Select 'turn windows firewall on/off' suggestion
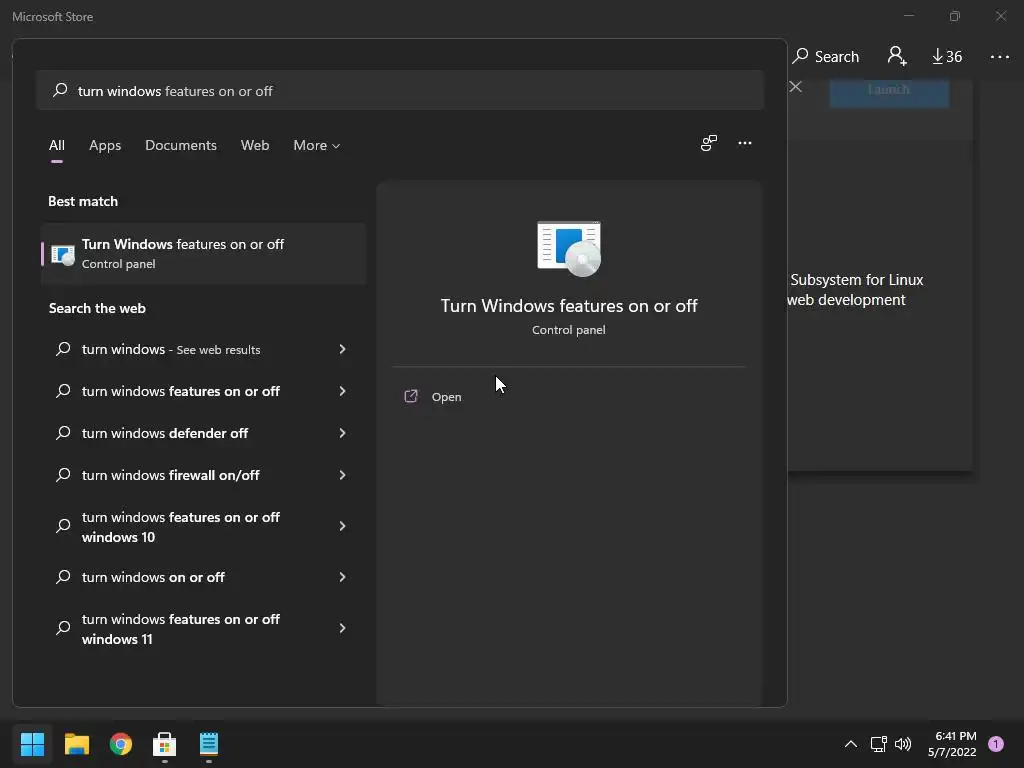 [x=170, y=475]
